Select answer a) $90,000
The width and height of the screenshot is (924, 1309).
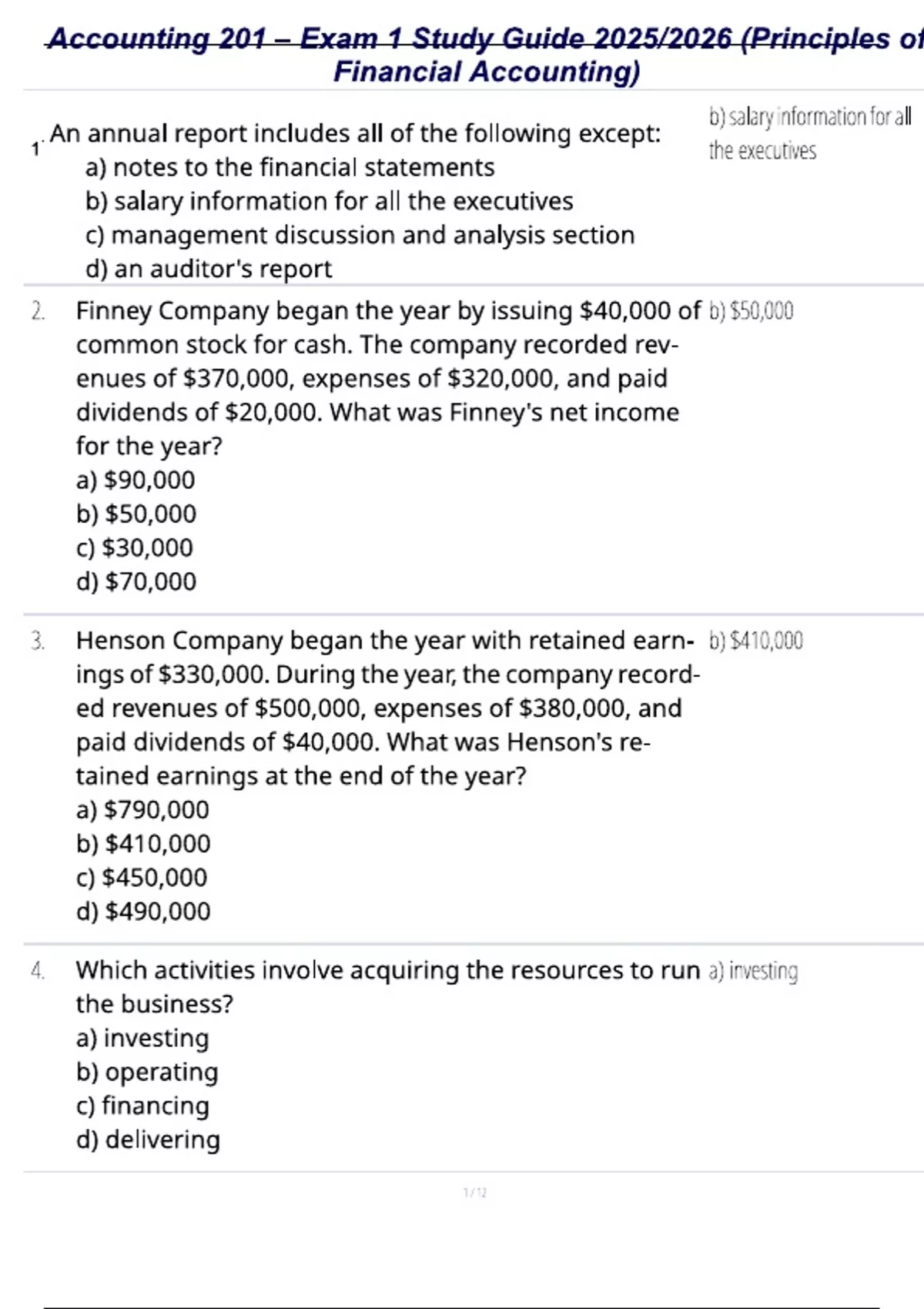coord(136,480)
